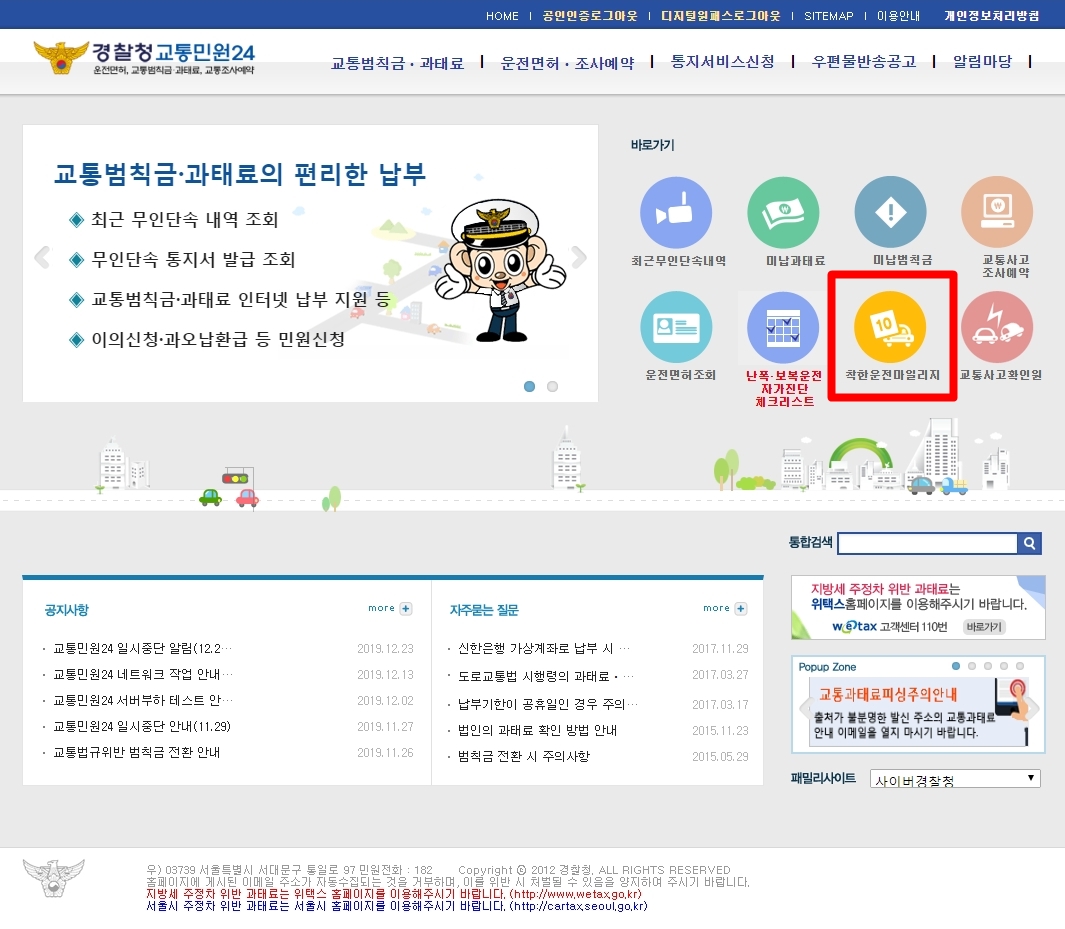Open 최근무인단속내역 camera icon
This screenshot has height=929, width=1065.
tap(676, 213)
